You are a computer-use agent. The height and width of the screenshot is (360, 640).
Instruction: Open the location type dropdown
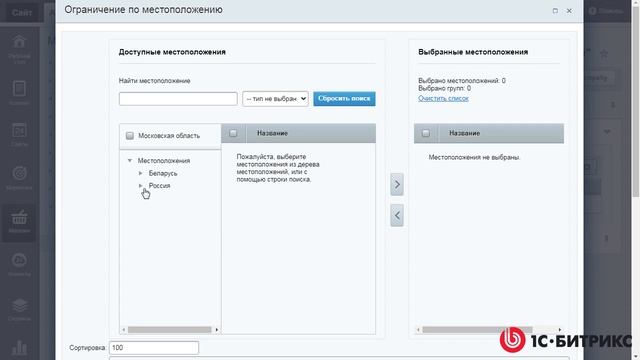tap(276, 99)
